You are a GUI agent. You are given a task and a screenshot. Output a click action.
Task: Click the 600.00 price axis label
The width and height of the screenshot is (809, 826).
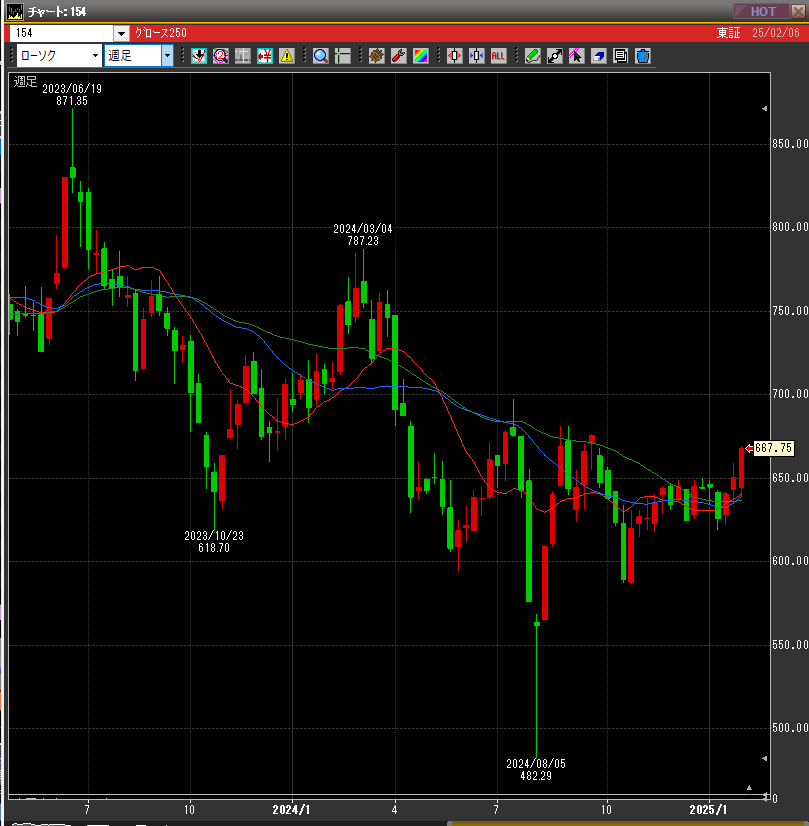(x=790, y=561)
